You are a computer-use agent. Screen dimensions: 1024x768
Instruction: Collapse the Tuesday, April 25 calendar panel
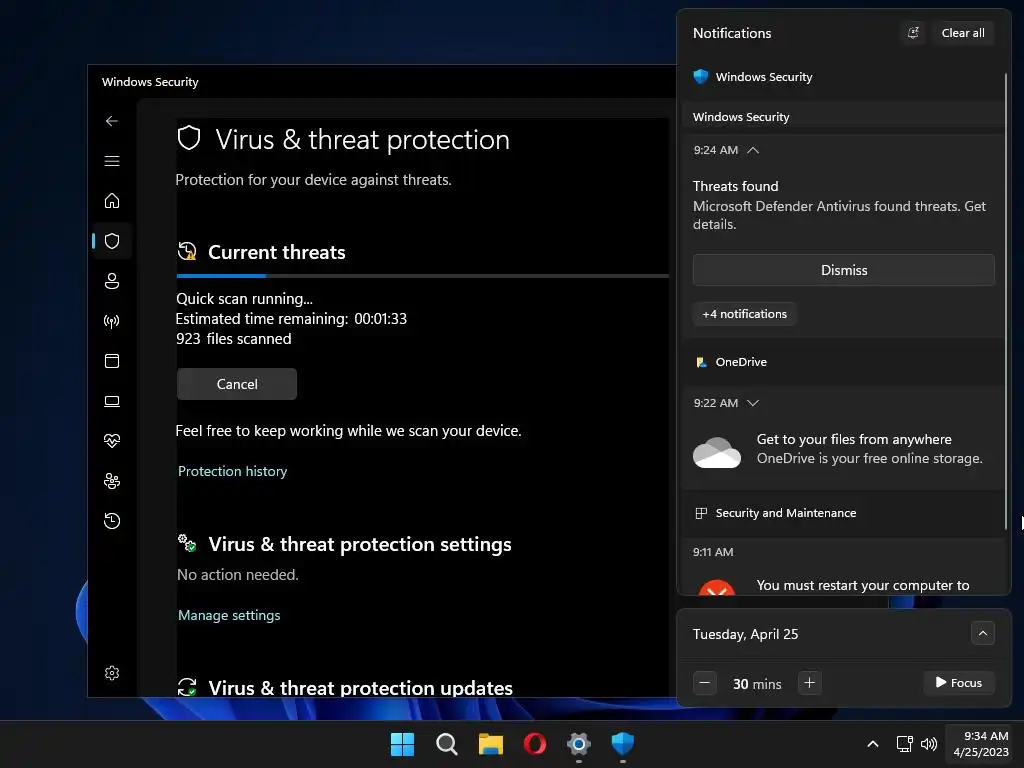(982, 633)
